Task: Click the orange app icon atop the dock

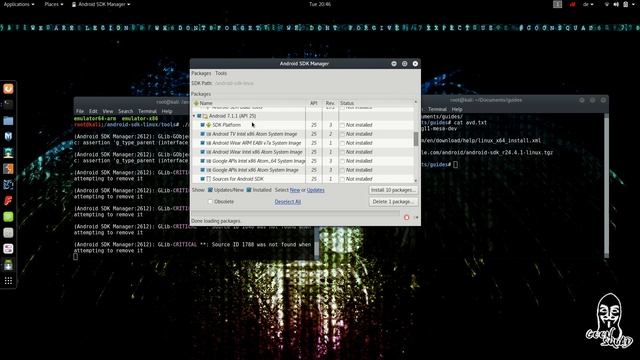Action: pos(8,89)
